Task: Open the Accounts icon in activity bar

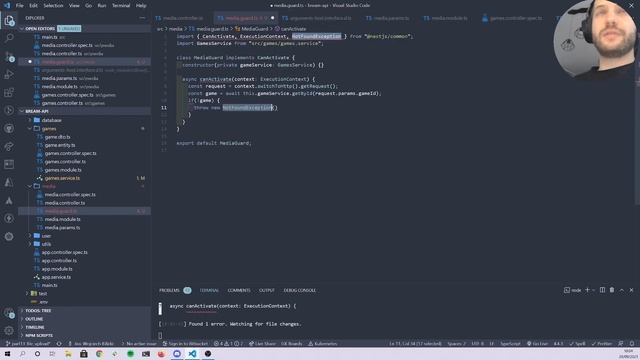Action: (x=9, y=313)
